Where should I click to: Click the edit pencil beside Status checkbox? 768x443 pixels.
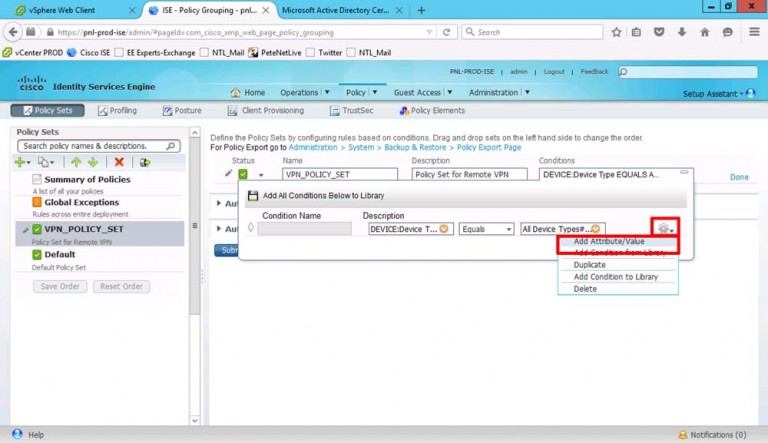point(228,173)
